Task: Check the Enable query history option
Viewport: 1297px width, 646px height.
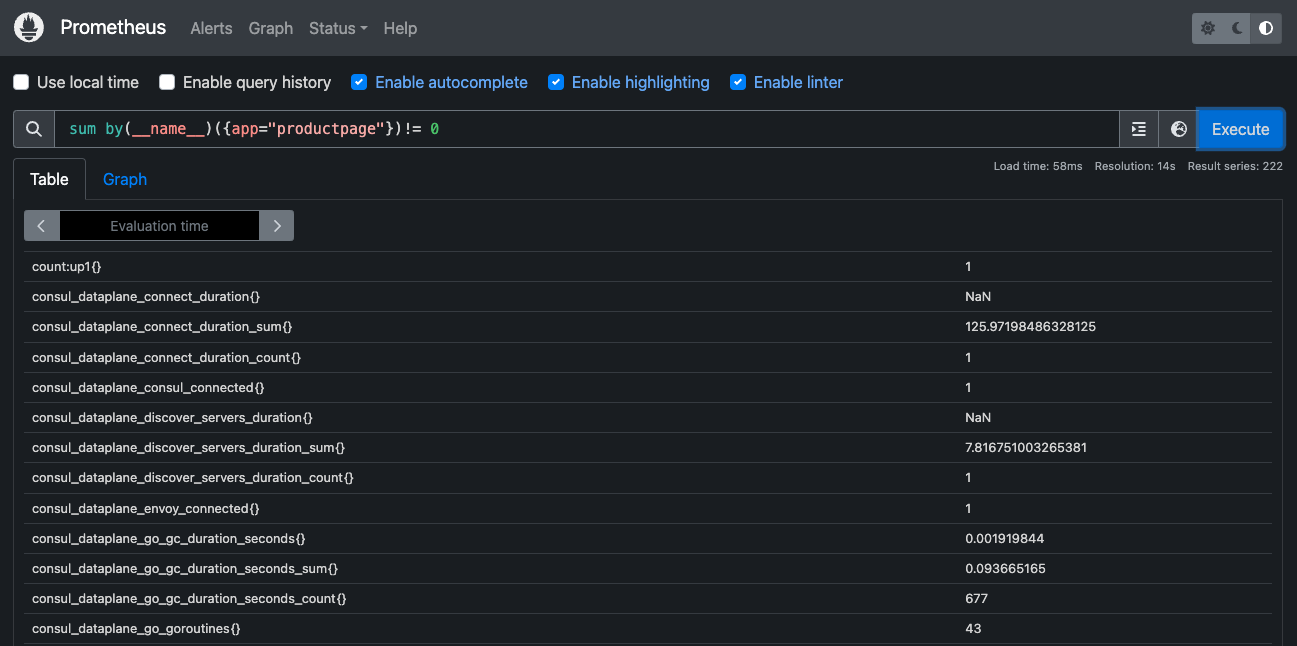Action: tap(167, 82)
